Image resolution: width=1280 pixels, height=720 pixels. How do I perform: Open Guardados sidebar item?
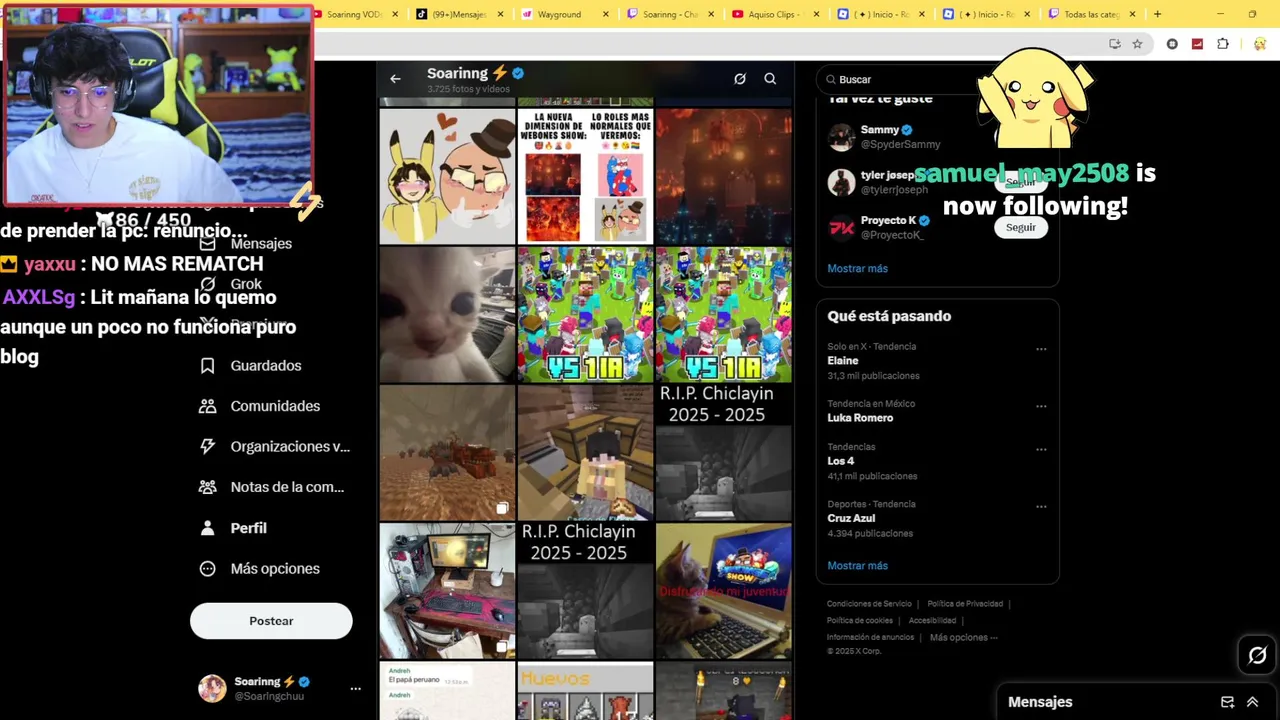click(x=266, y=366)
